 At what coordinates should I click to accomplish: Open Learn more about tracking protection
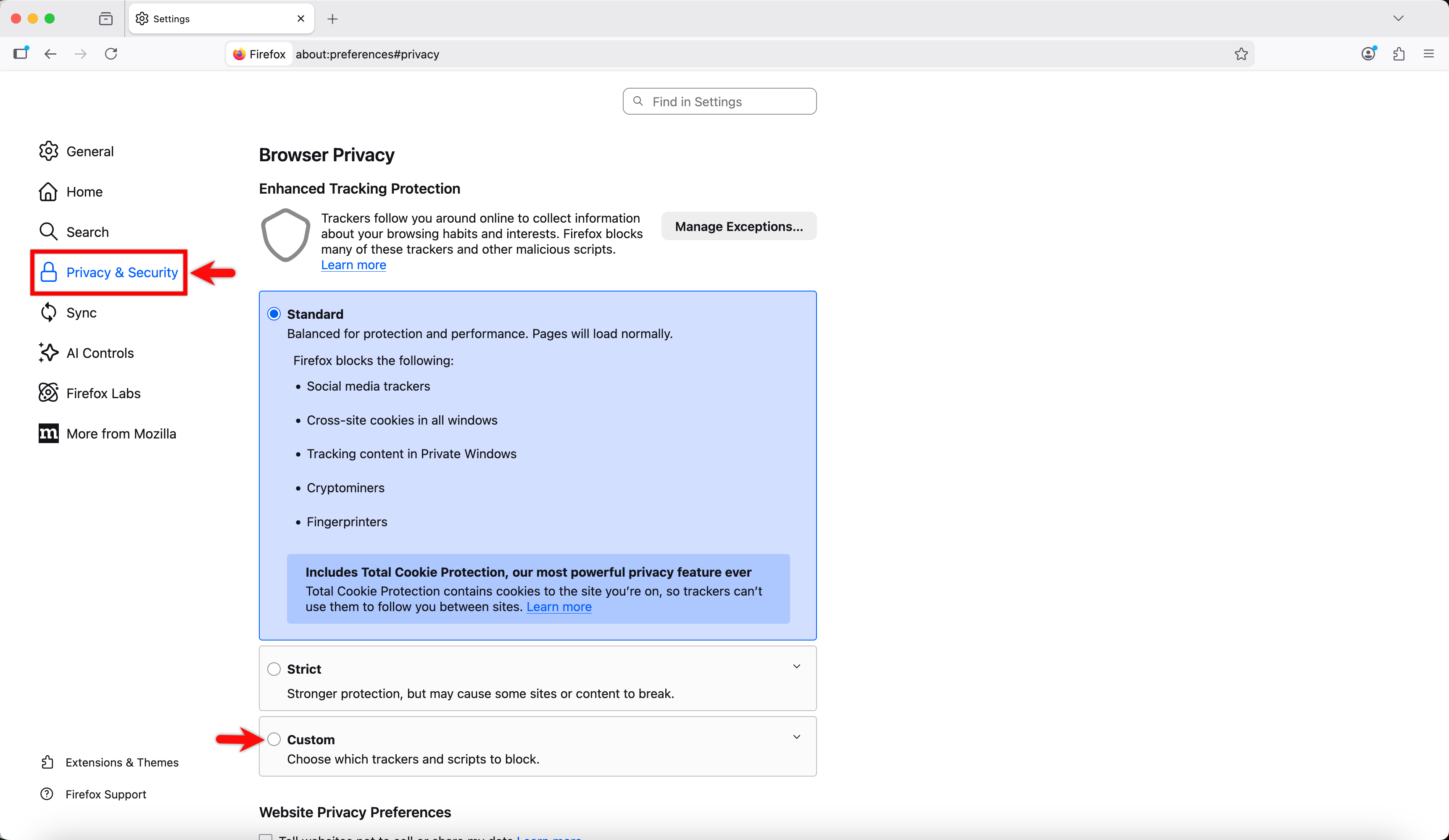[353, 265]
